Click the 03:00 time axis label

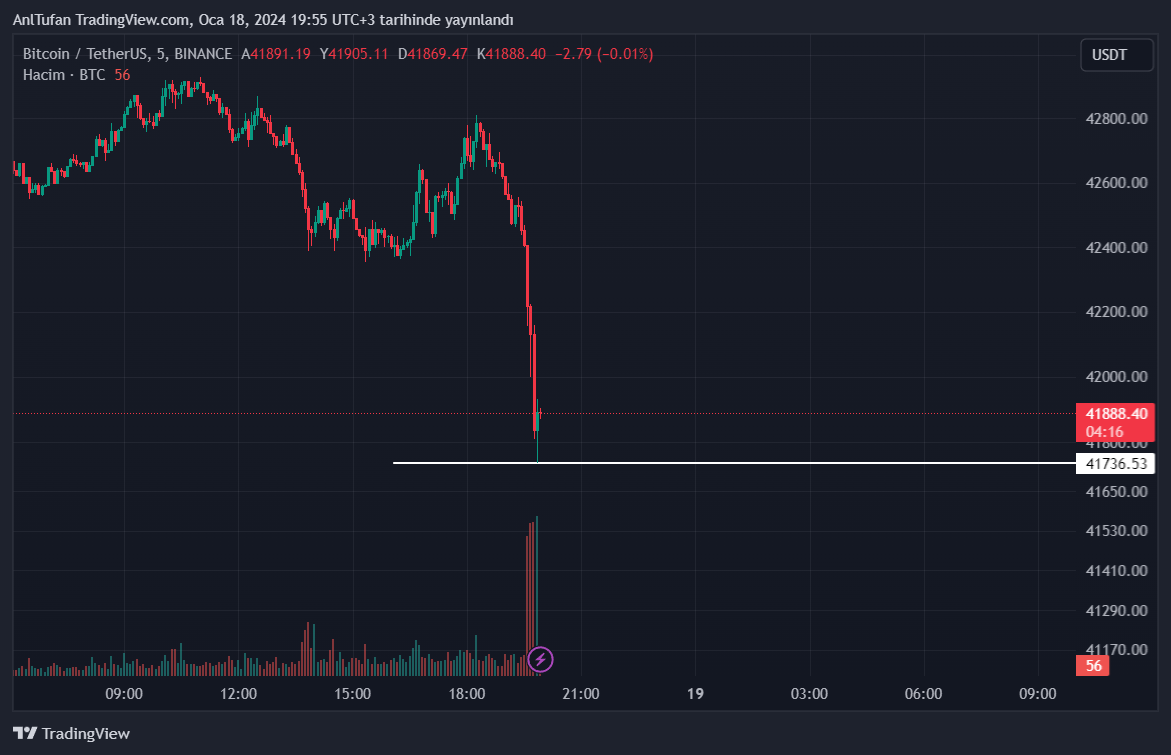[x=809, y=693]
